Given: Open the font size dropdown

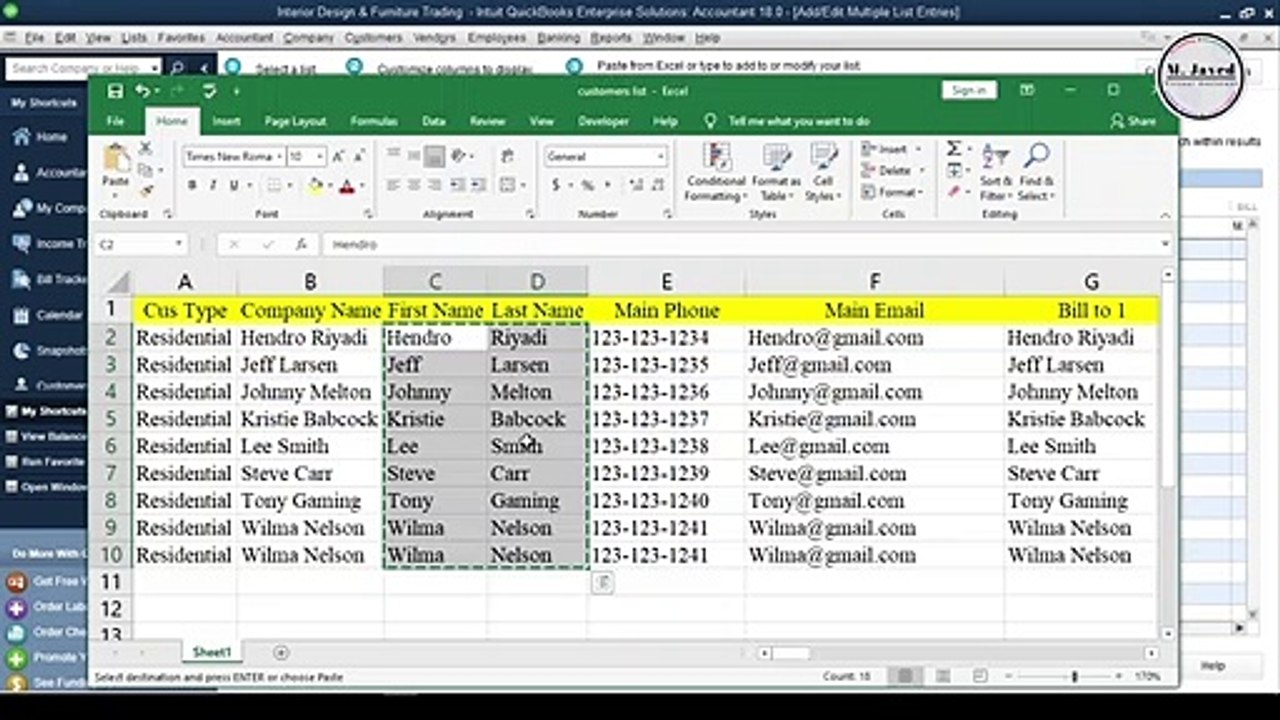Looking at the screenshot, I should pos(320,157).
